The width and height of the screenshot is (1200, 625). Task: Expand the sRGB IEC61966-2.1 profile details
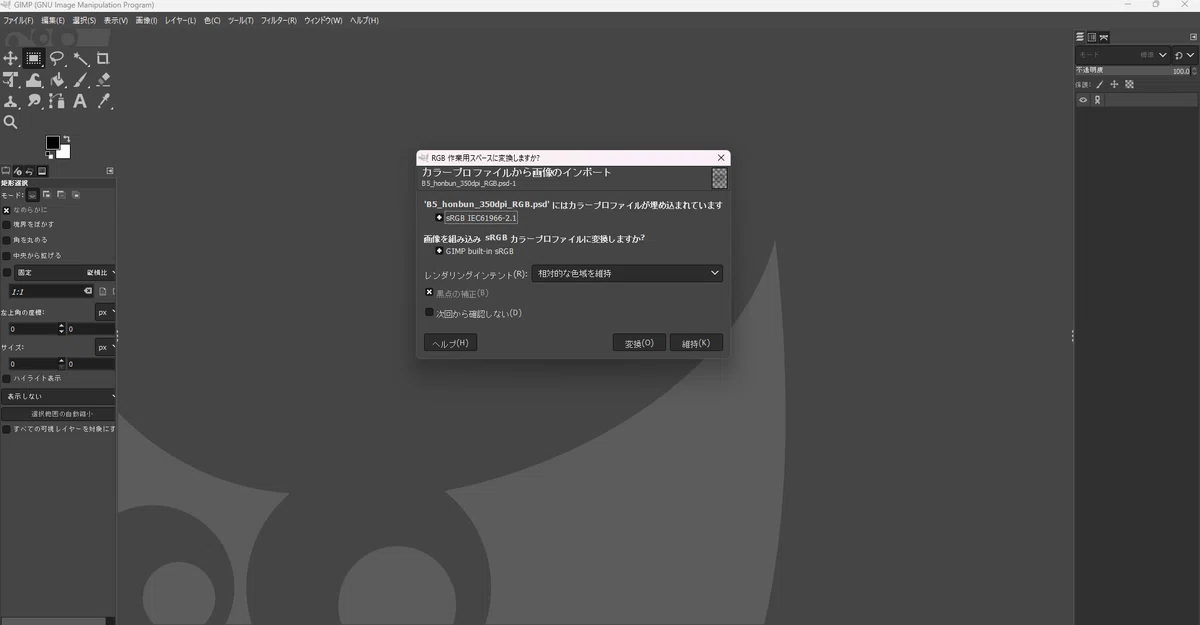(439, 218)
